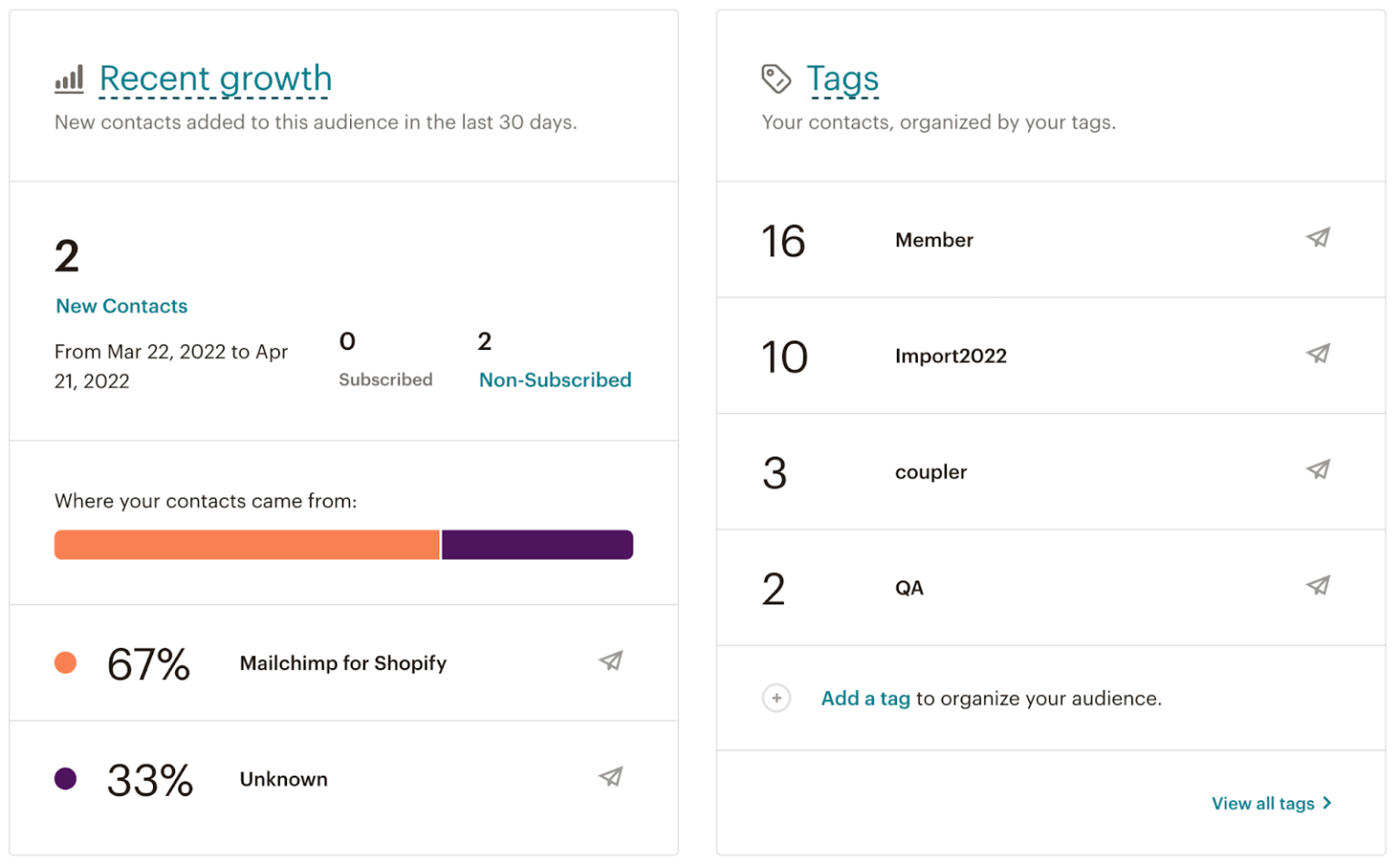Send an email to the Member tag
This screenshot has height=865, width=1400.
pos(1317,238)
